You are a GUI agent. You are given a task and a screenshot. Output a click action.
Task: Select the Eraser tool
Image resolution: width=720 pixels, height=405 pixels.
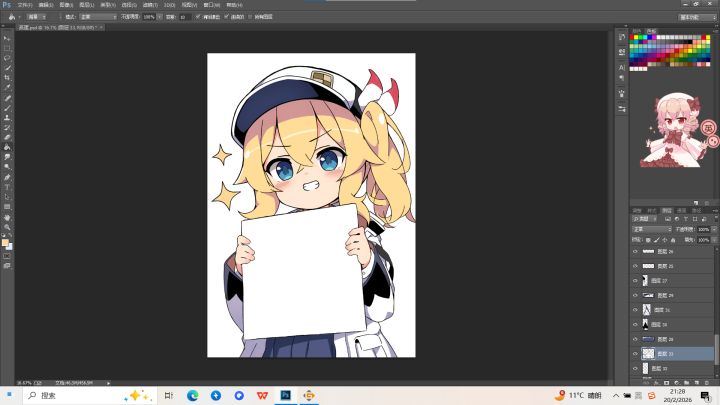7,137
